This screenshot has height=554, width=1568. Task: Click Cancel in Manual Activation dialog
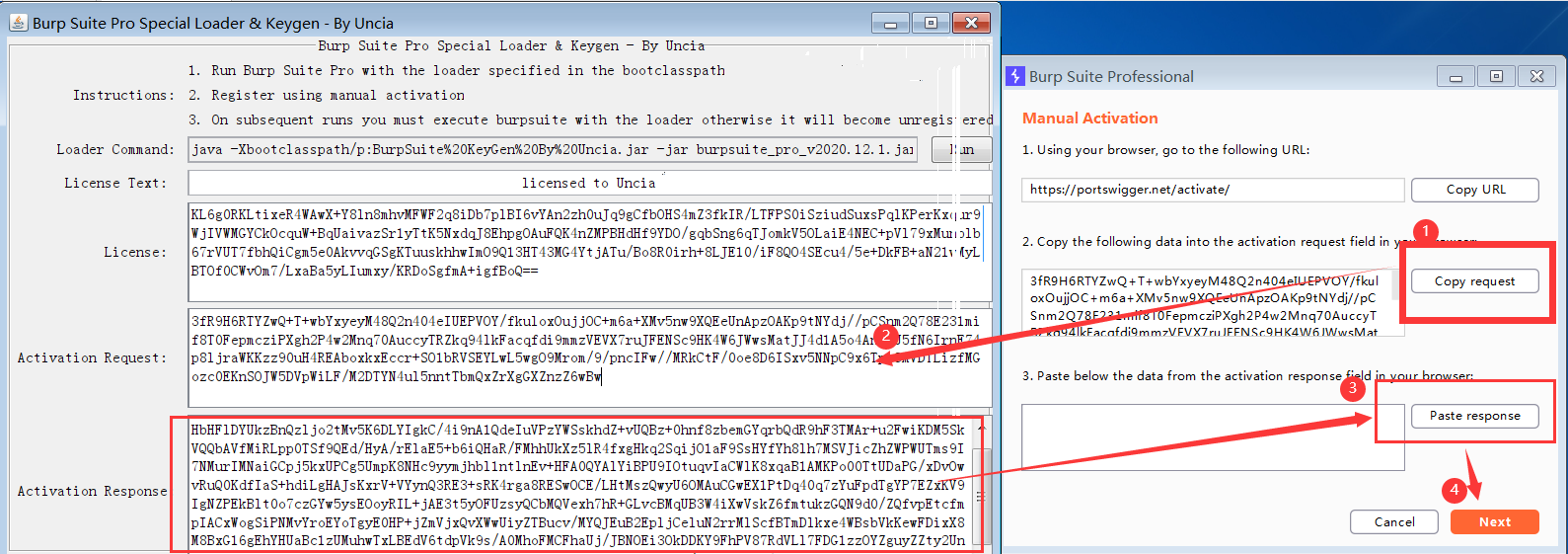click(1394, 521)
